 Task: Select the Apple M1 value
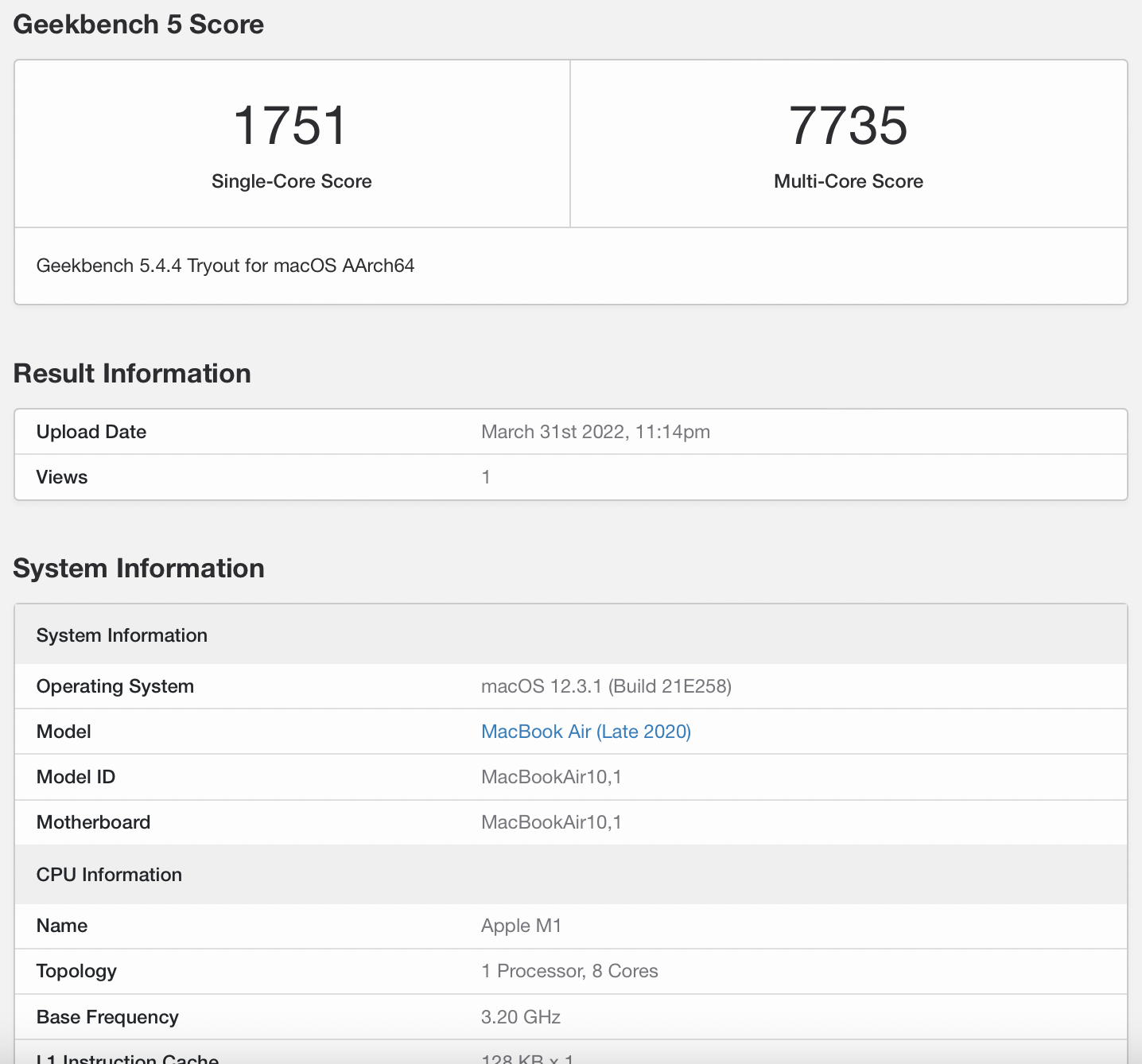click(x=521, y=926)
